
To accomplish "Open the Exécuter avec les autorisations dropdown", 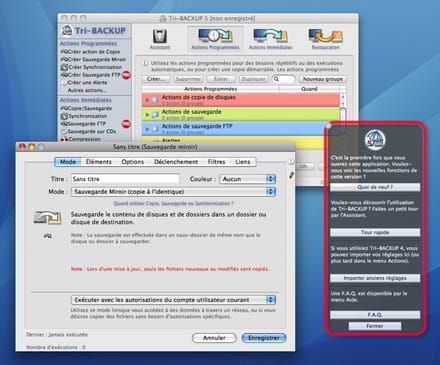I will point(173,300).
